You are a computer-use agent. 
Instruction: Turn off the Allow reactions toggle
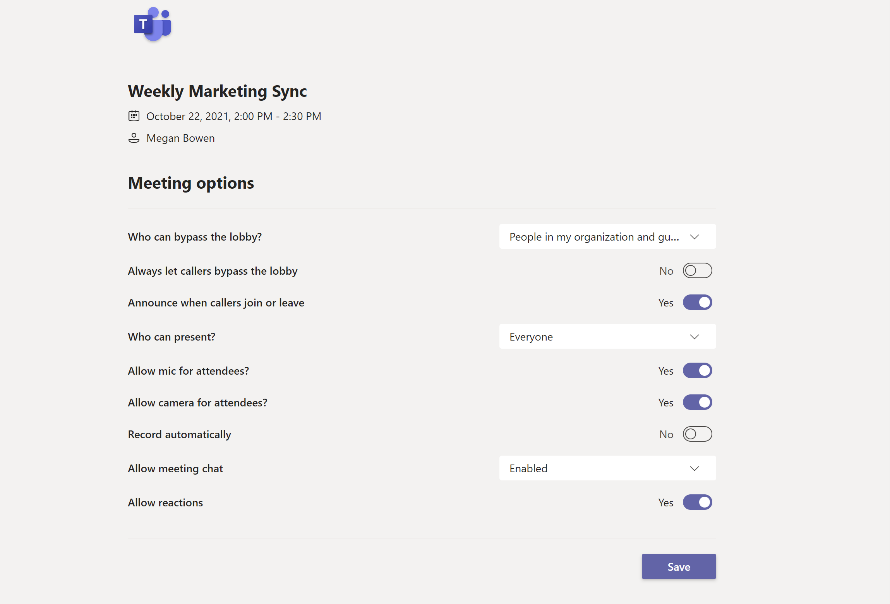(697, 503)
